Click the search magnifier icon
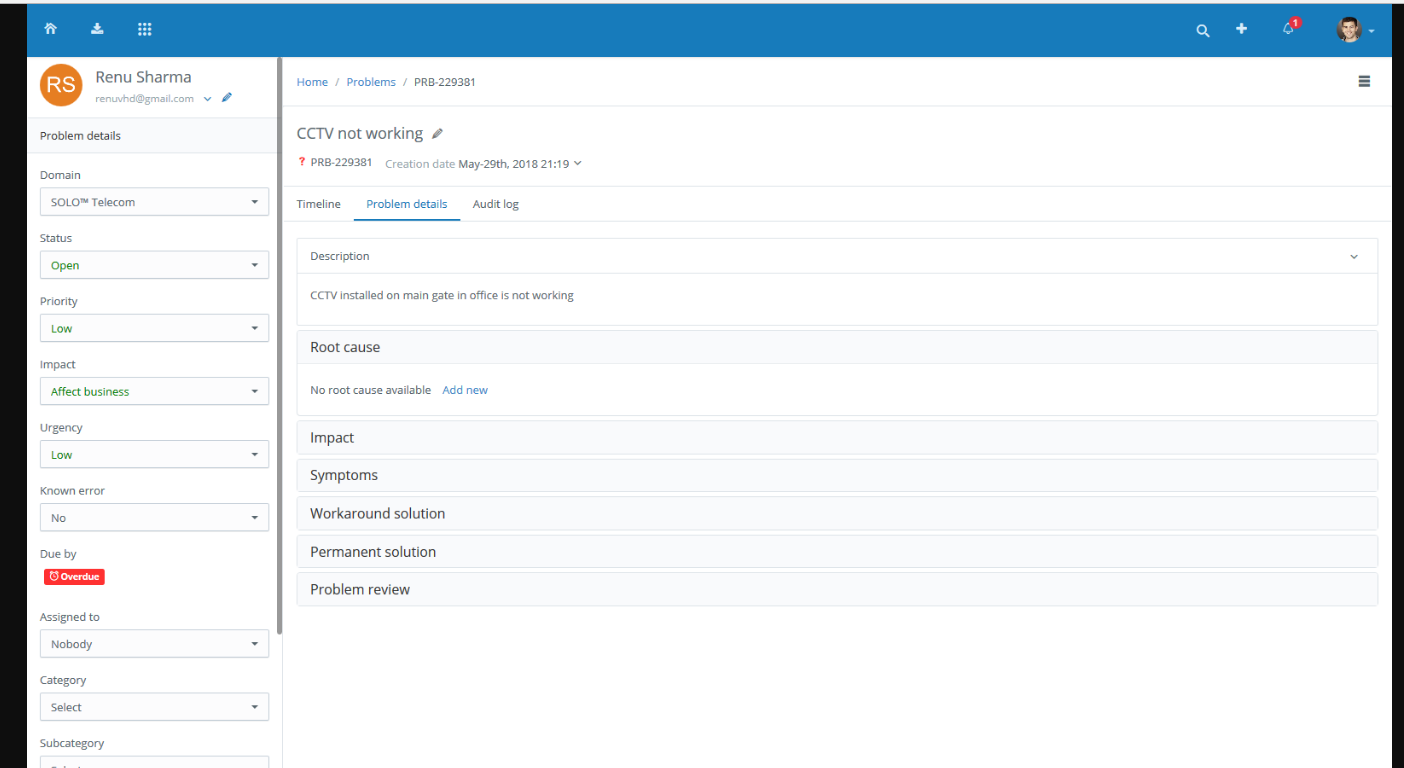The width and height of the screenshot is (1404, 768). pos(1203,30)
